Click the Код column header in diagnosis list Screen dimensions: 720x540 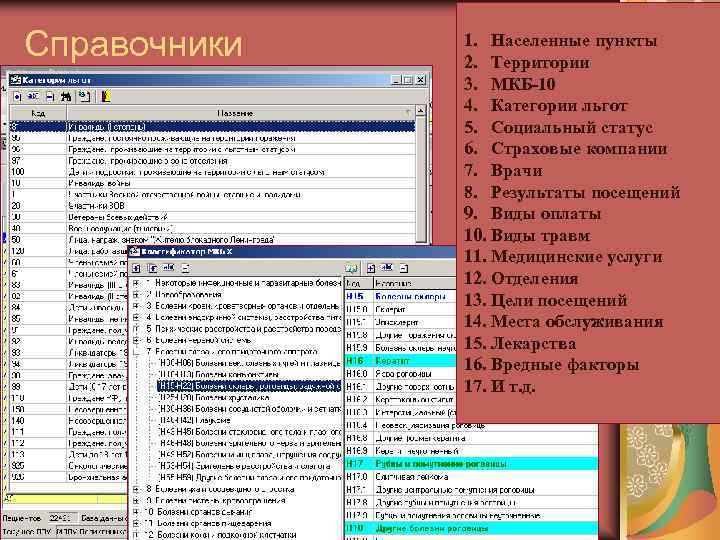point(359,283)
